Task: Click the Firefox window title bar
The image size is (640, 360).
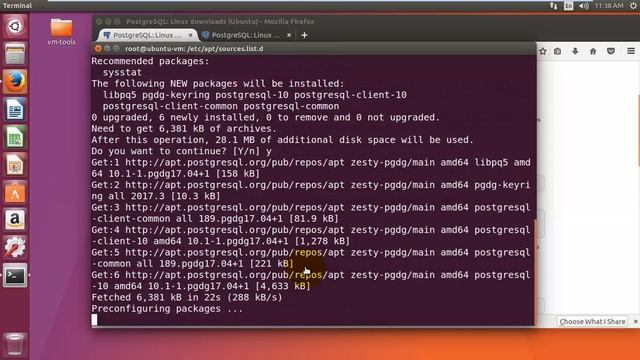Action: tap(220, 21)
